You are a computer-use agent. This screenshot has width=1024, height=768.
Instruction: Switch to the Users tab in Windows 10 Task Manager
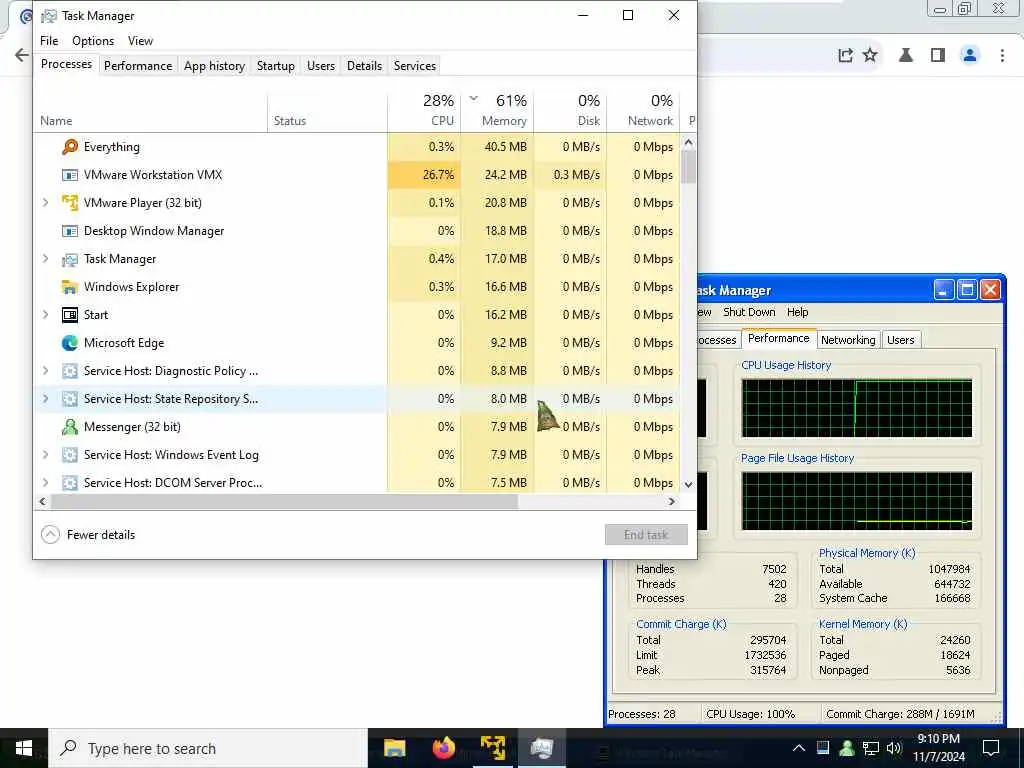point(321,66)
